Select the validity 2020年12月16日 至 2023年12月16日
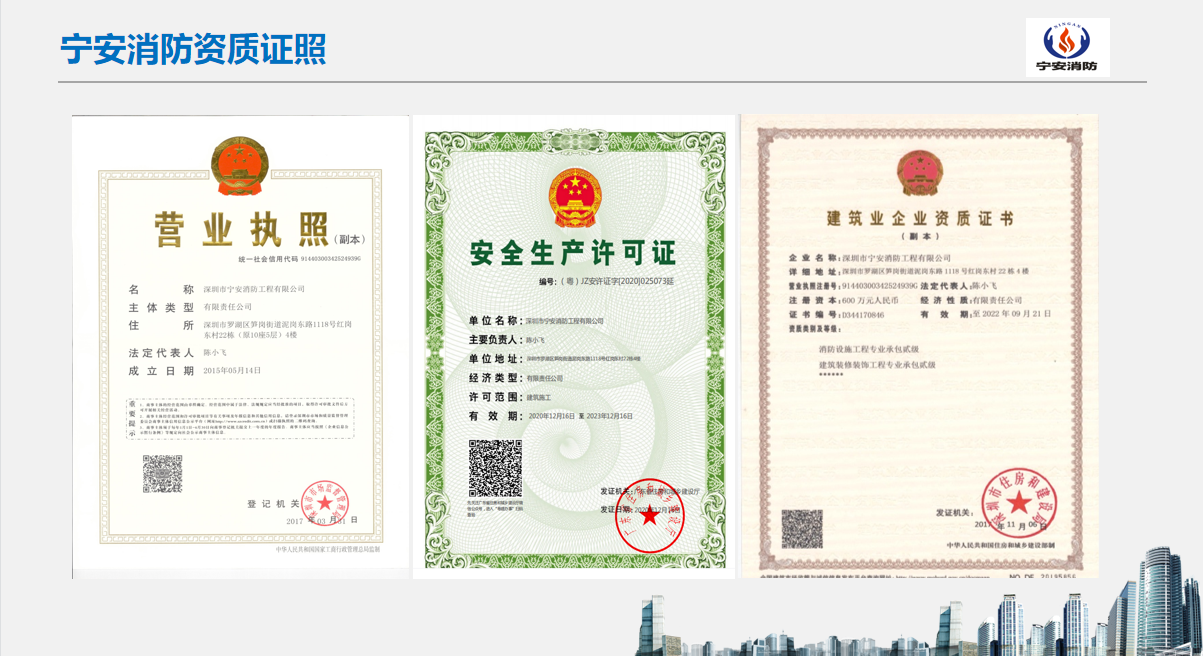 coord(579,416)
